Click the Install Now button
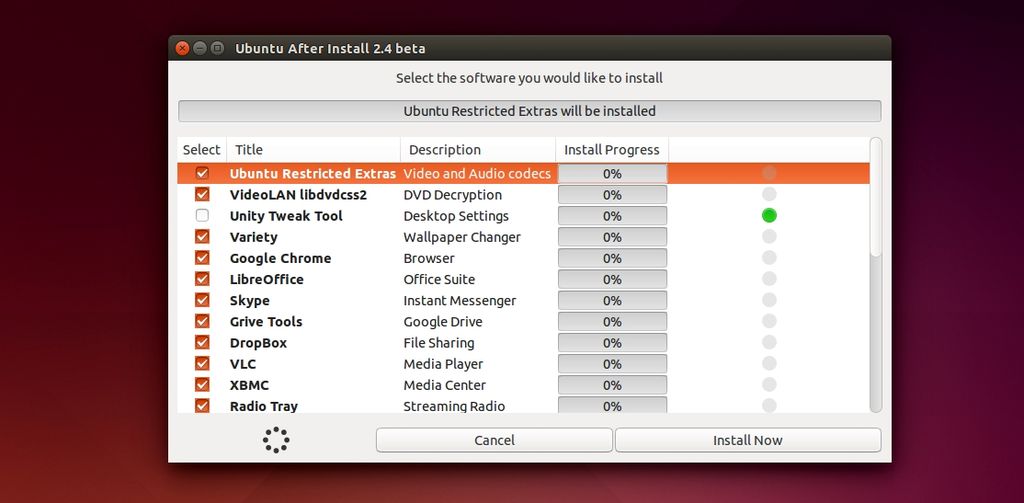The image size is (1024, 503). pos(748,440)
